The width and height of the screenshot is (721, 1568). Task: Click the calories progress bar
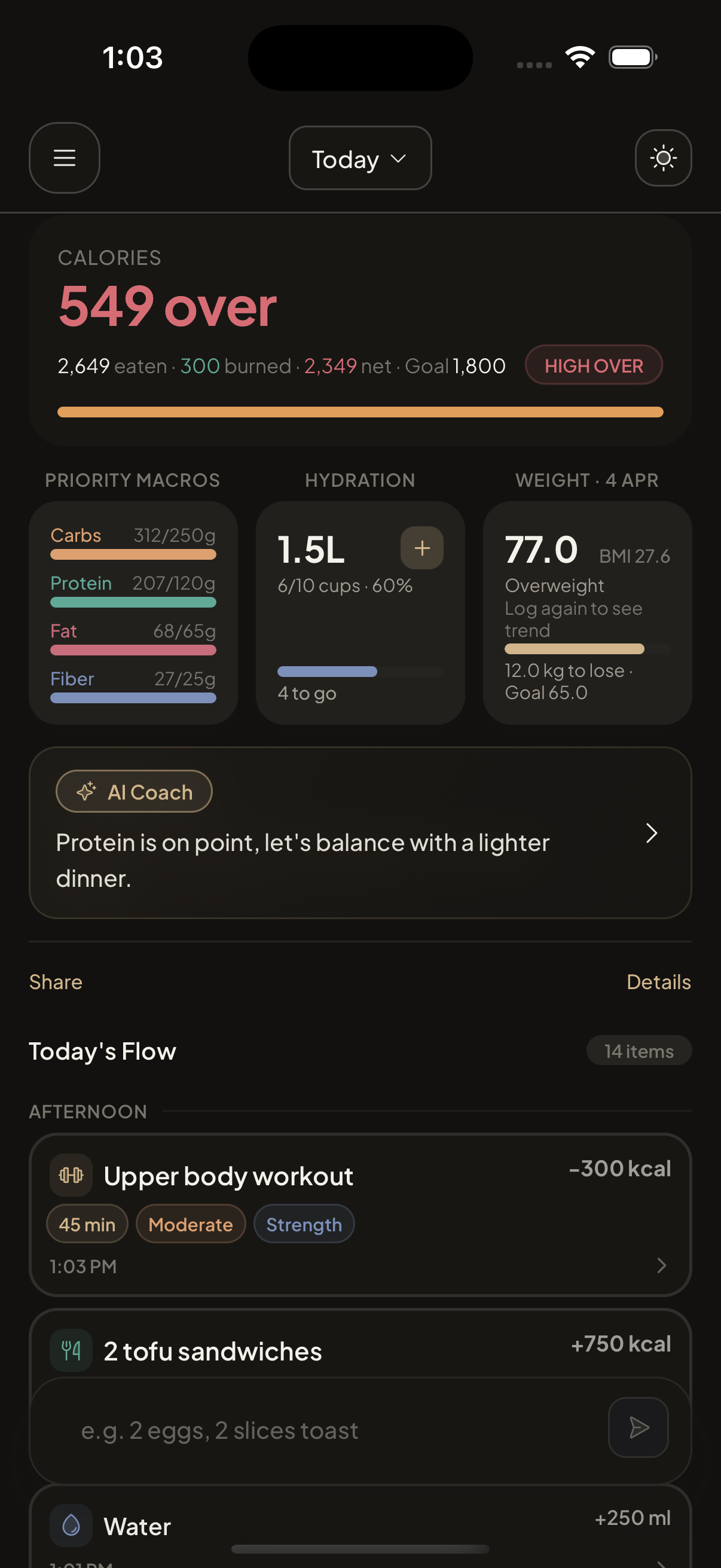(360, 411)
